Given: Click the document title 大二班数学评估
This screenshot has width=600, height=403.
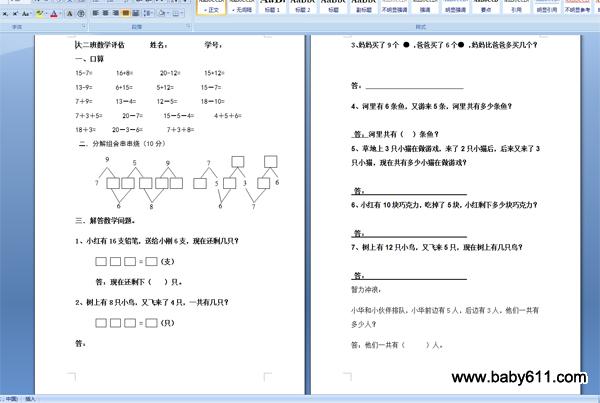Looking at the screenshot, I should pyautogui.click(x=100, y=45).
